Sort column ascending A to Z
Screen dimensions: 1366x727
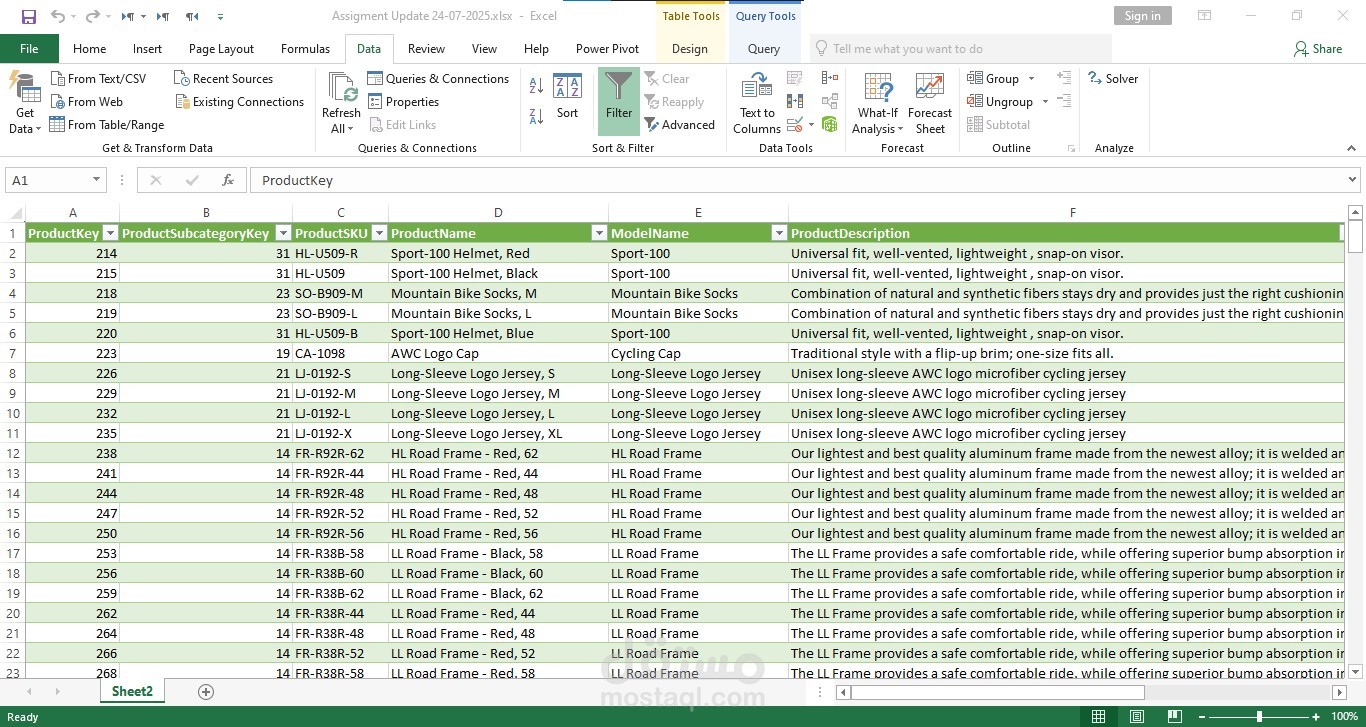point(536,86)
